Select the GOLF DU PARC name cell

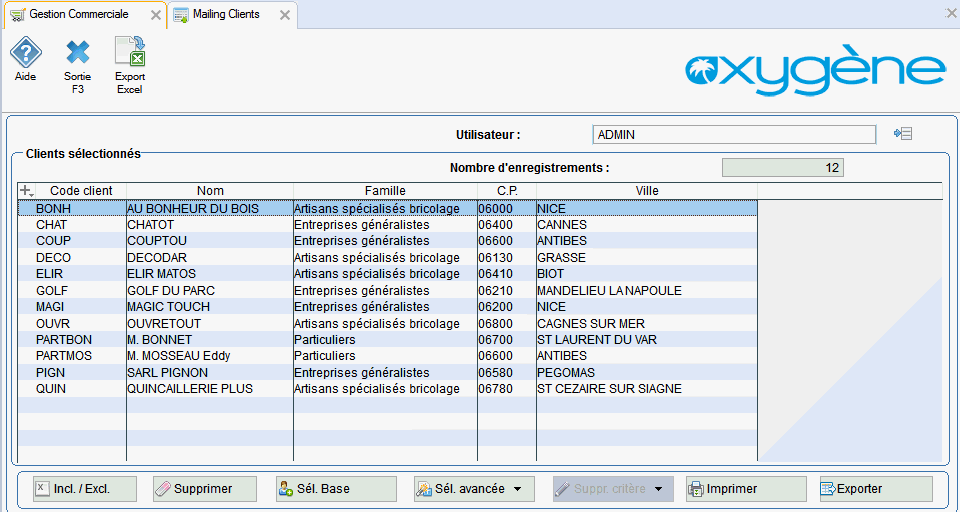coord(210,290)
